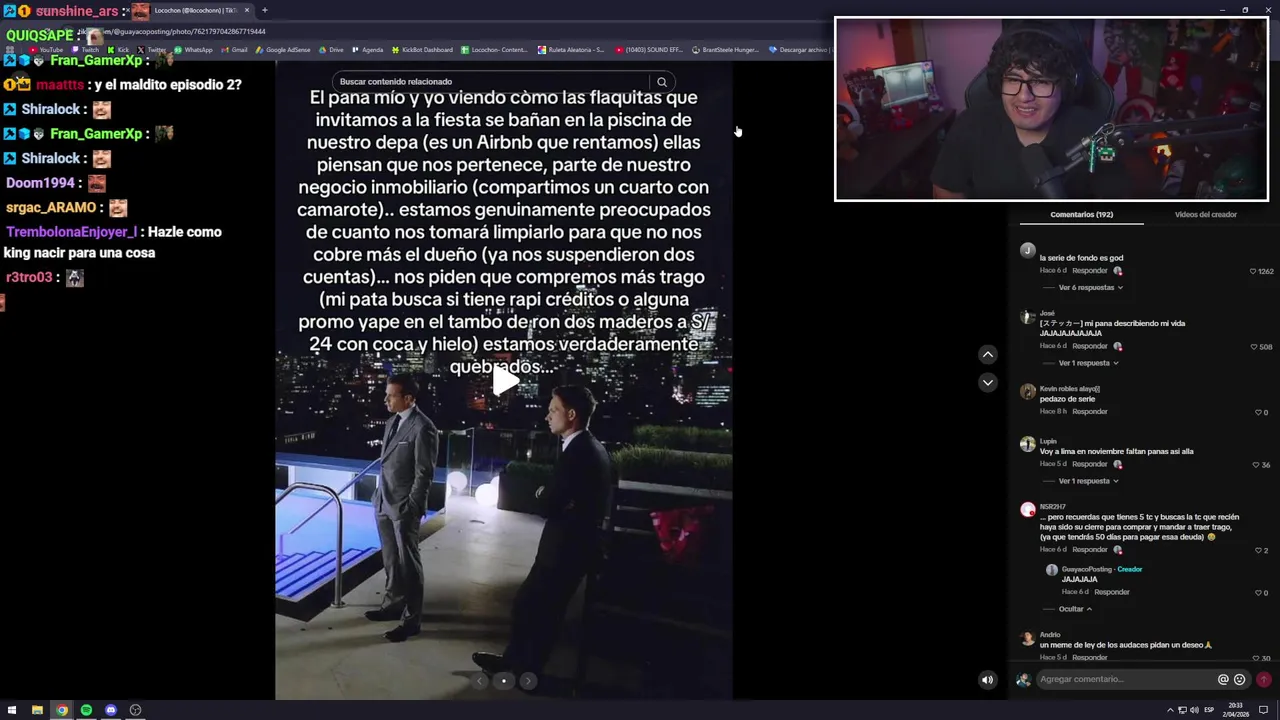Like Kevin robles' comment 'pedazo de serie'
1280x720 pixels.
pyautogui.click(x=1258, y=412)
